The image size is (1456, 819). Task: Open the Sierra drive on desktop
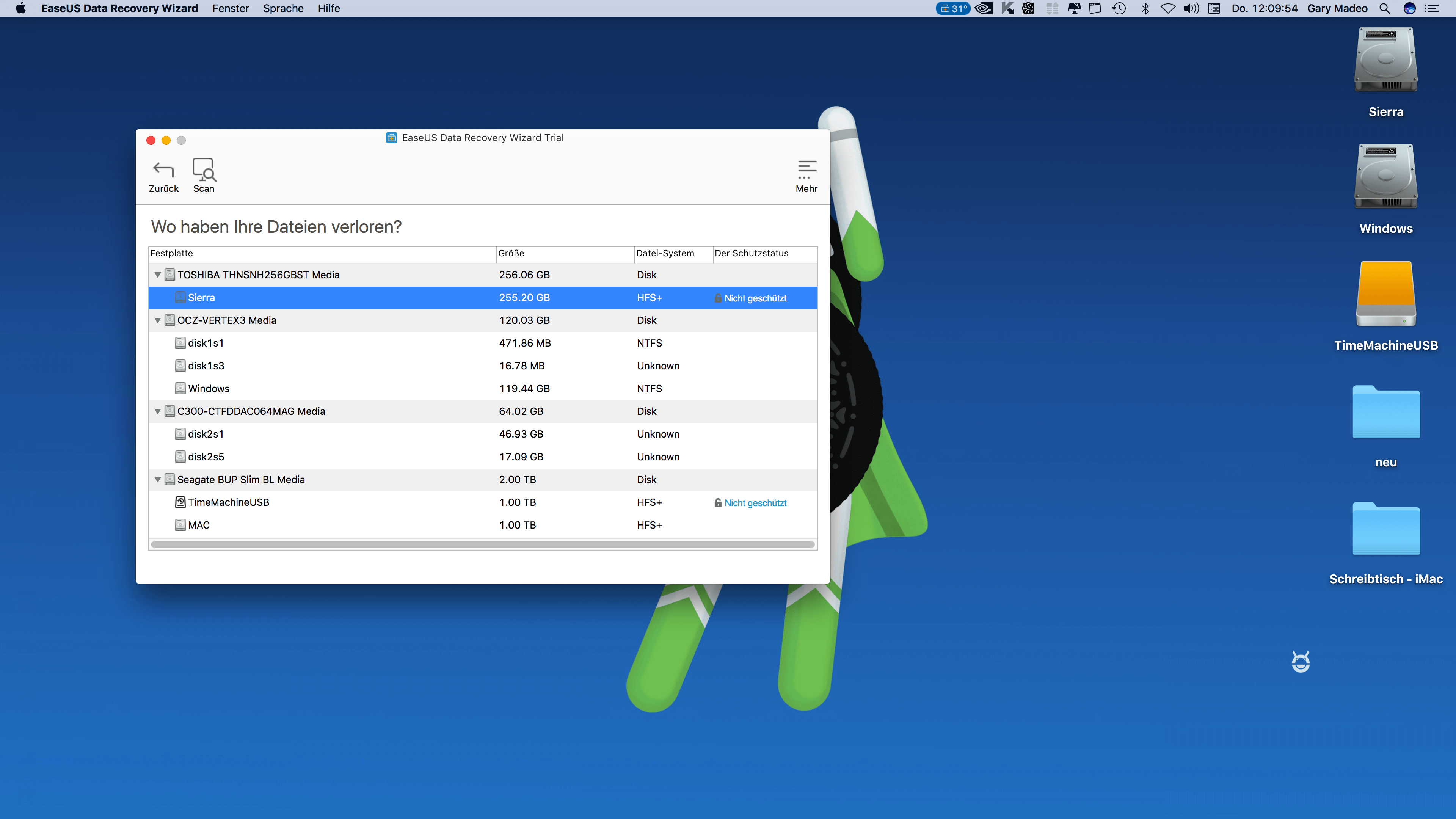[1386, 60]
